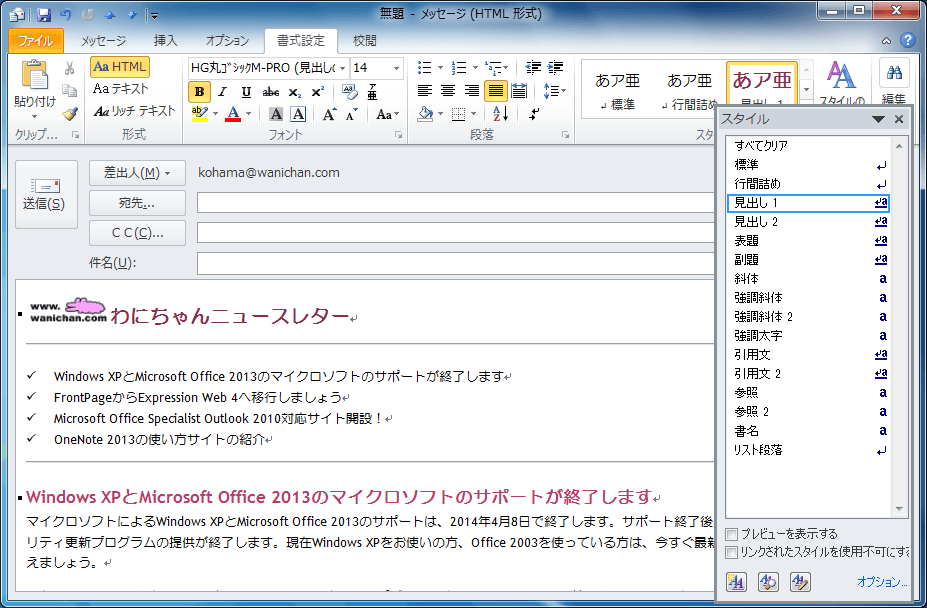This screenshot has width=927, height=608.
Task: Switch message format to HTML
Action: pos(120,67)
